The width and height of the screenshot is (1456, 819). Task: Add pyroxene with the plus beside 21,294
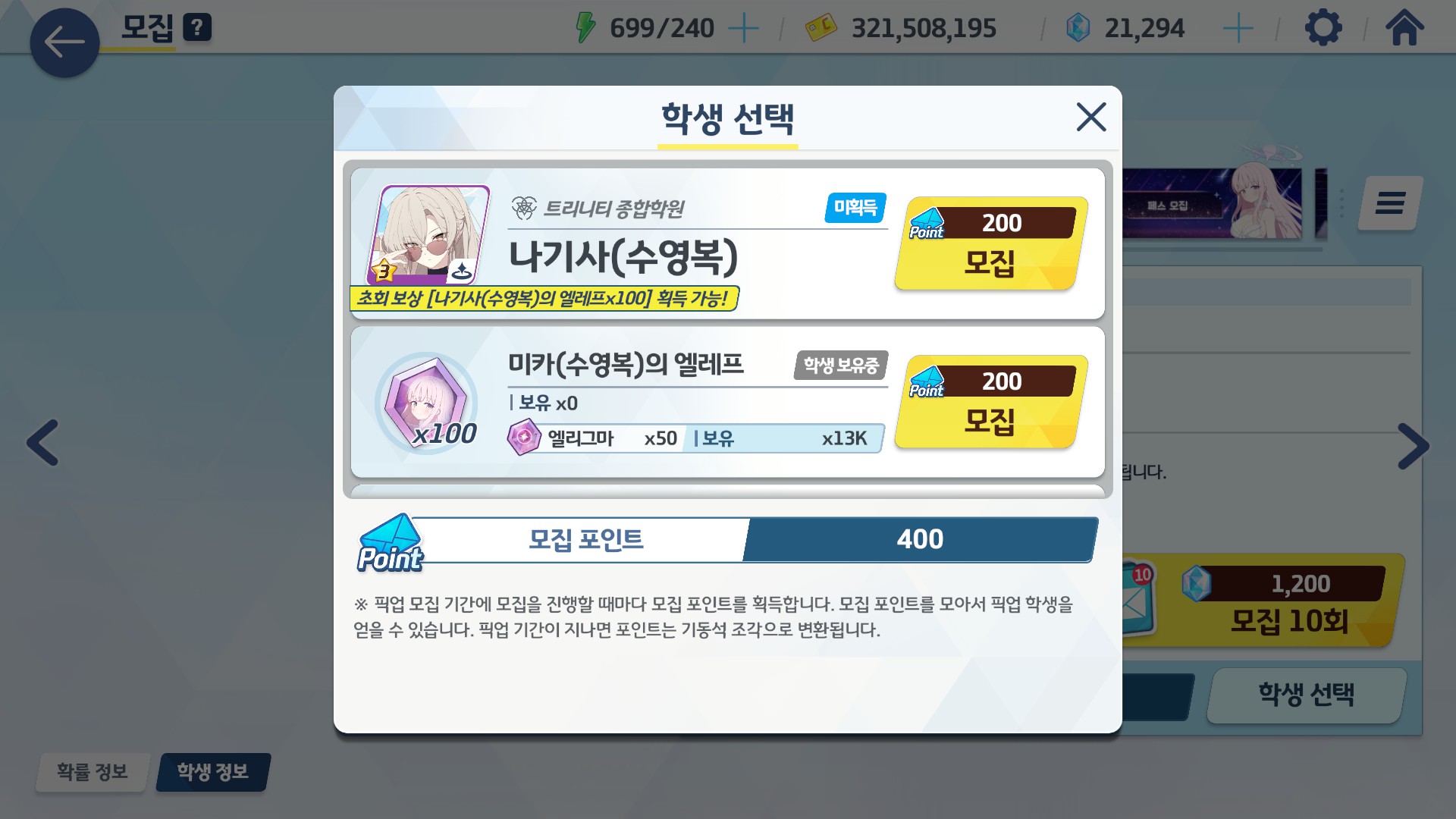pyautogui.click(x=1238, y=29)
